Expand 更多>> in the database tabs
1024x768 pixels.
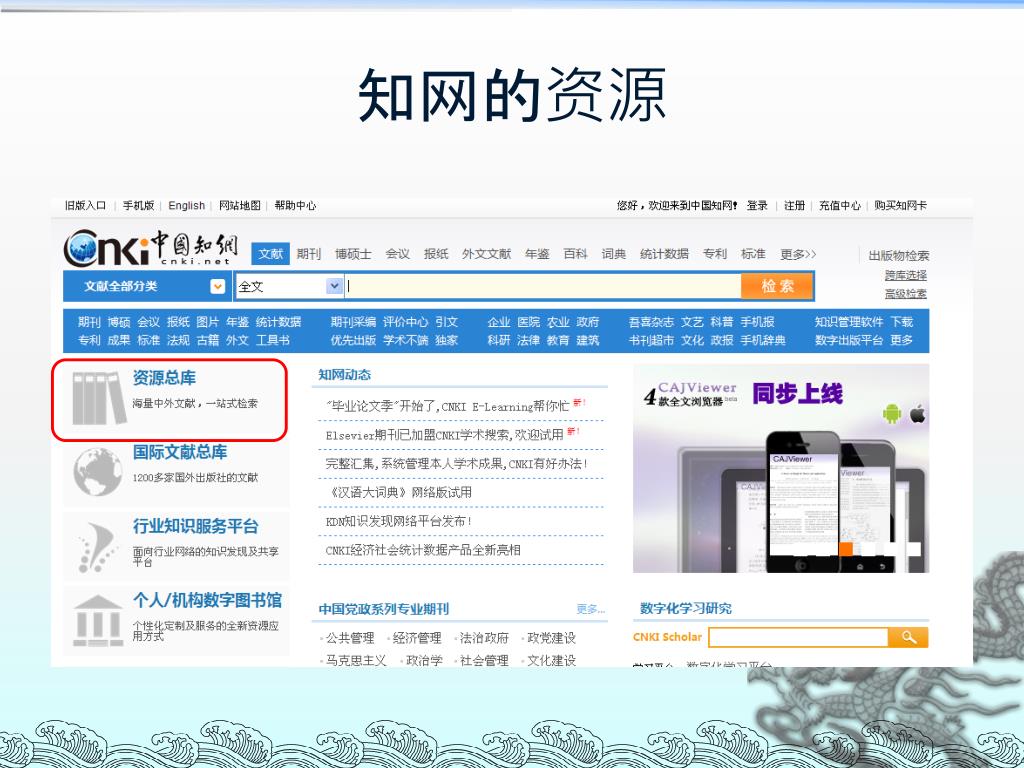click(797, 254)
